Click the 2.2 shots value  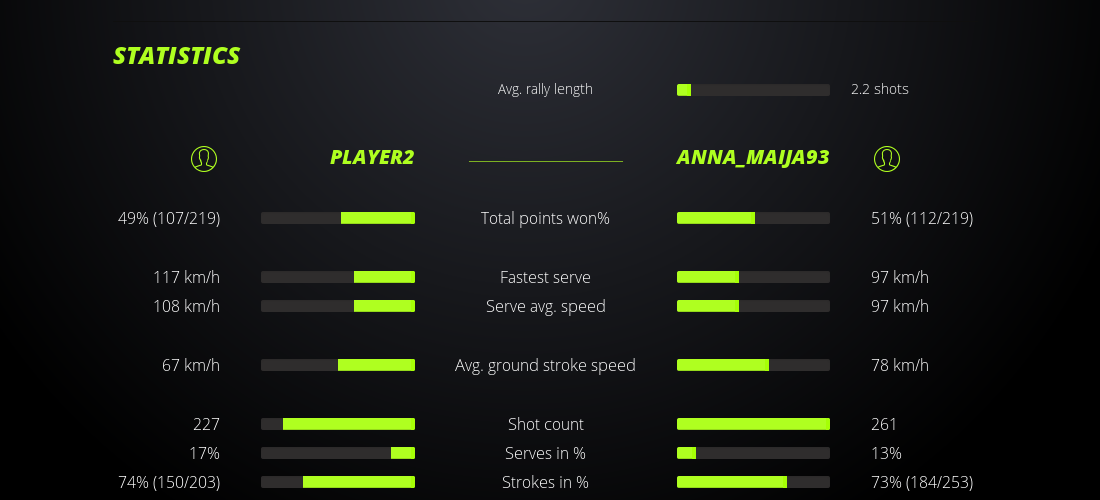pyautogui.click(x=880, y=89)
